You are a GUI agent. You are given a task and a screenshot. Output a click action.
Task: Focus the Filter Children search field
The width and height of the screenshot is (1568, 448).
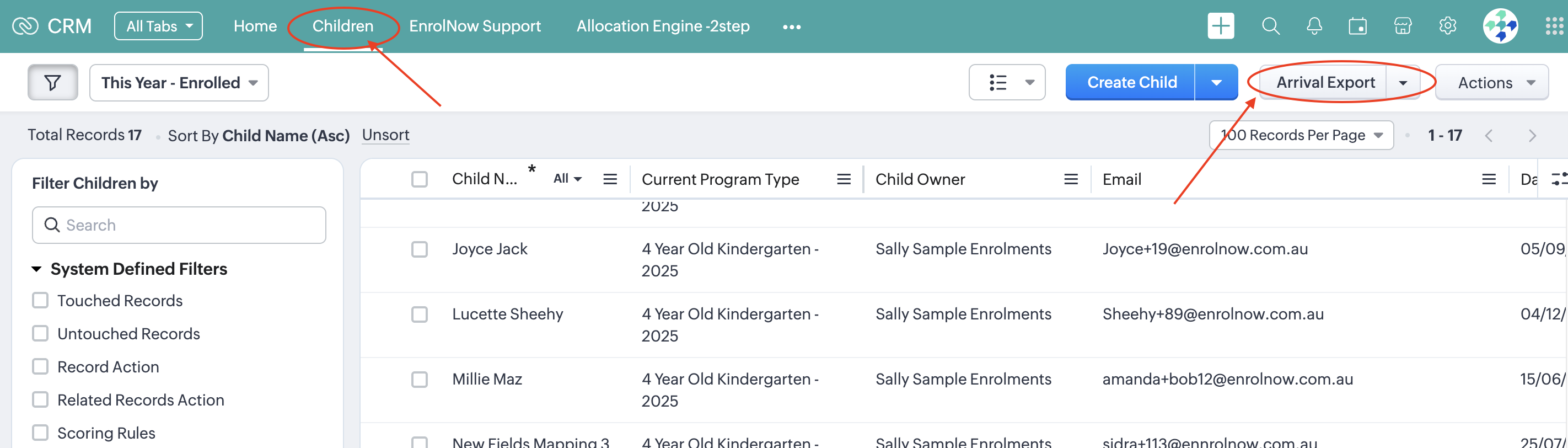click(x=179, y=225)
